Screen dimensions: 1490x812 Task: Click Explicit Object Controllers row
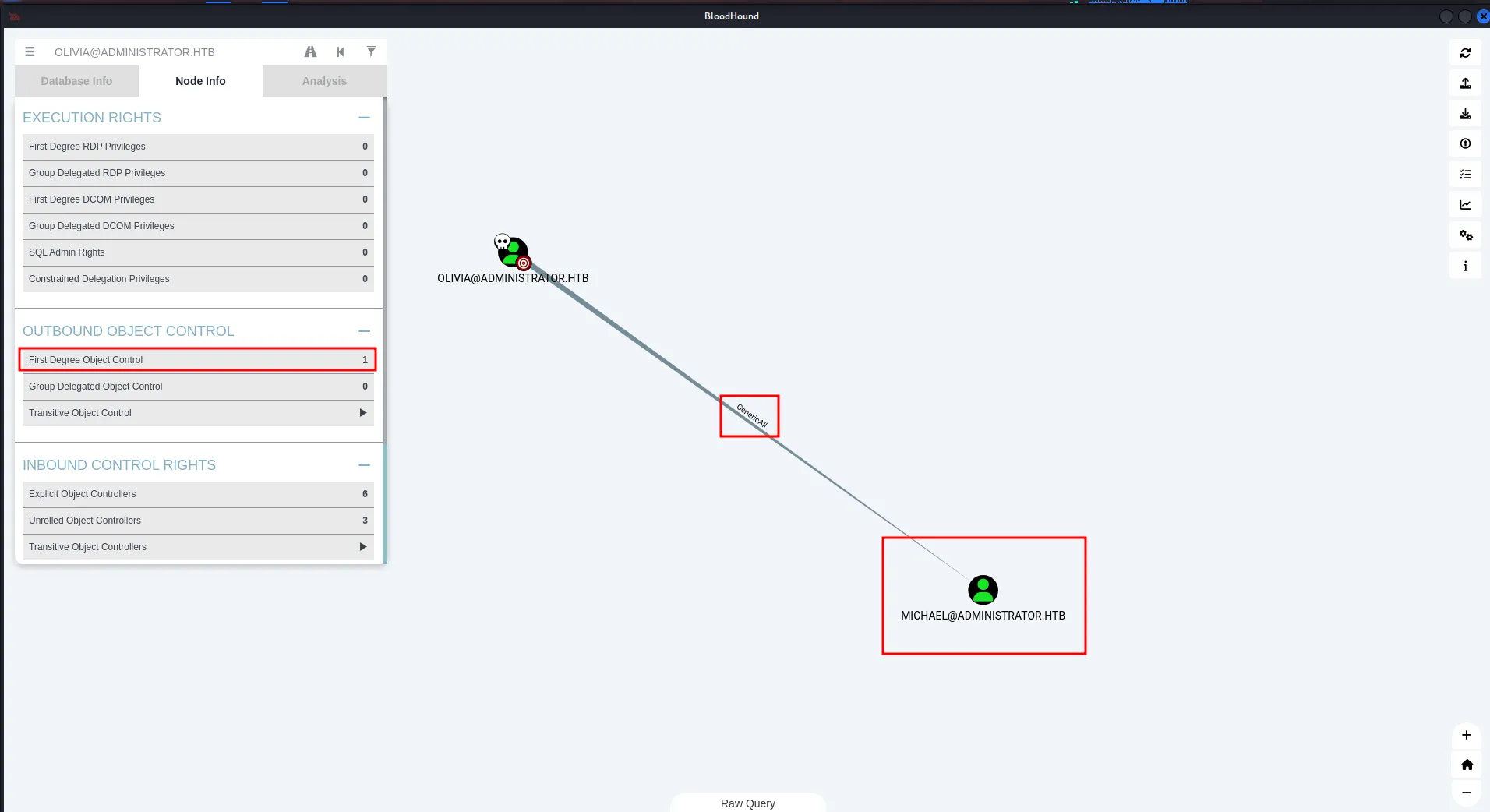point(198,494)
